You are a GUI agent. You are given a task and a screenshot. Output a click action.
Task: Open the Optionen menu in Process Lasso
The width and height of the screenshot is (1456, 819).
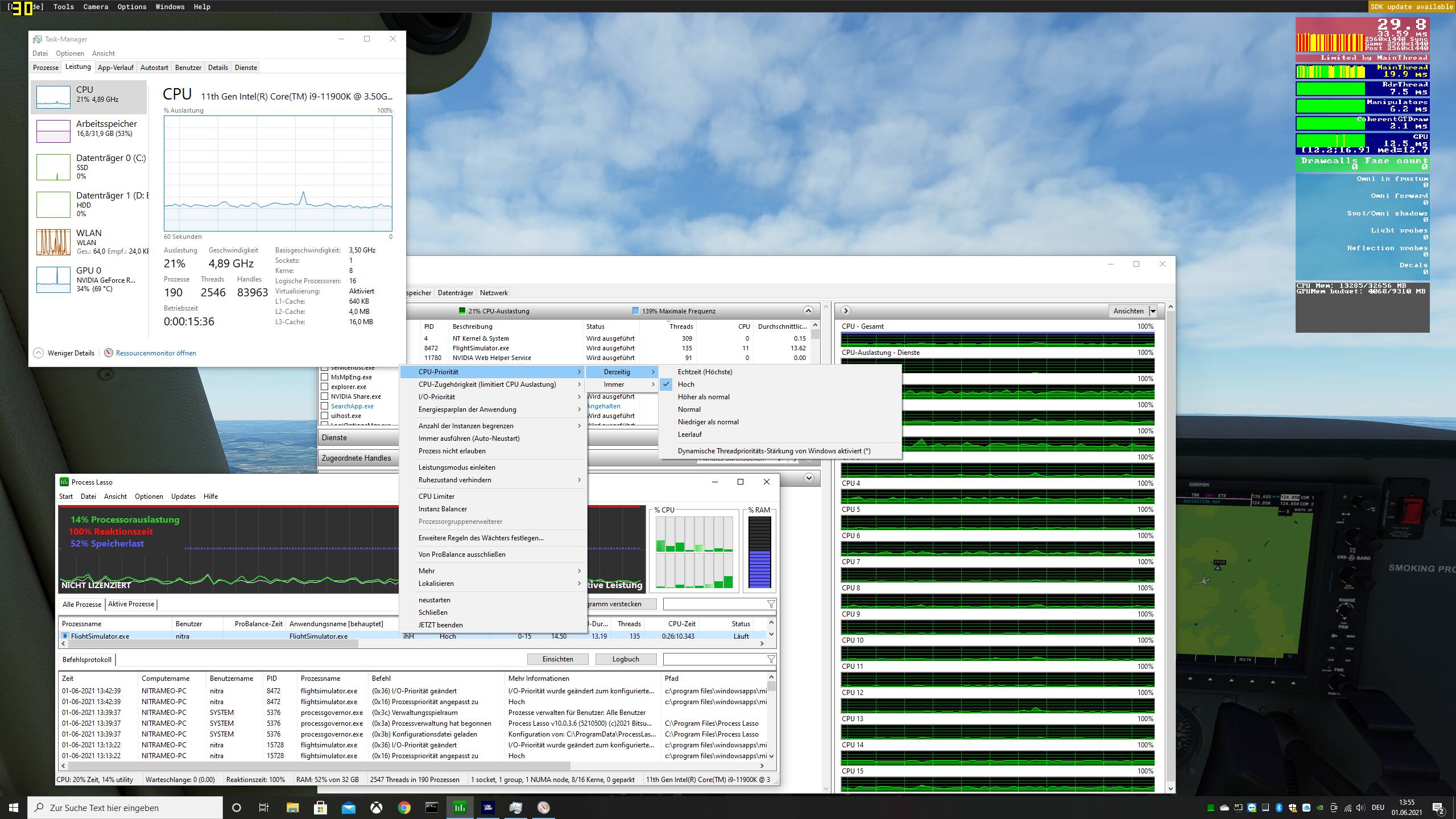click(149, 496)
